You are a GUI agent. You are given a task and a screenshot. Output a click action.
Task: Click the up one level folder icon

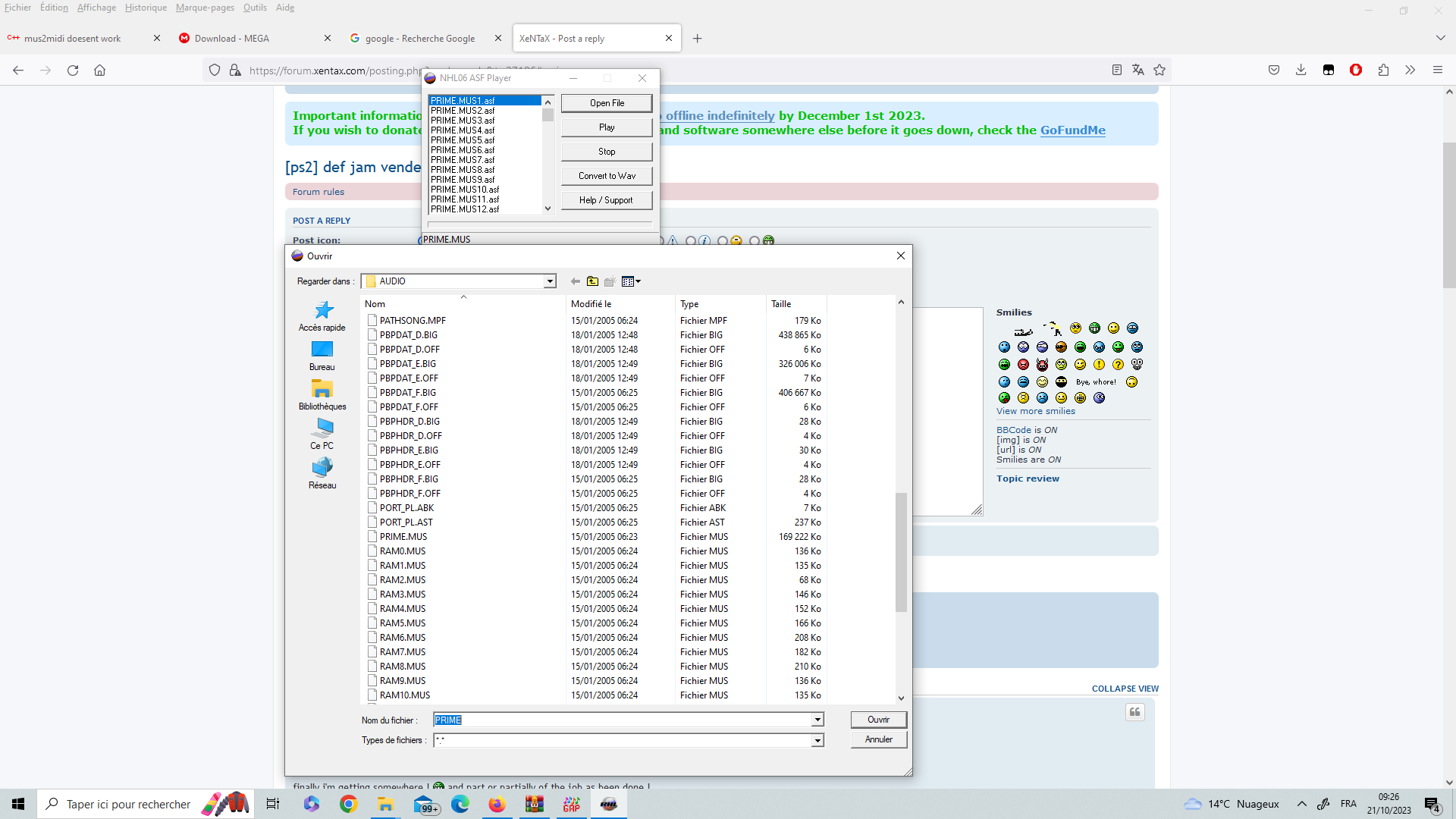coord(592,281)
